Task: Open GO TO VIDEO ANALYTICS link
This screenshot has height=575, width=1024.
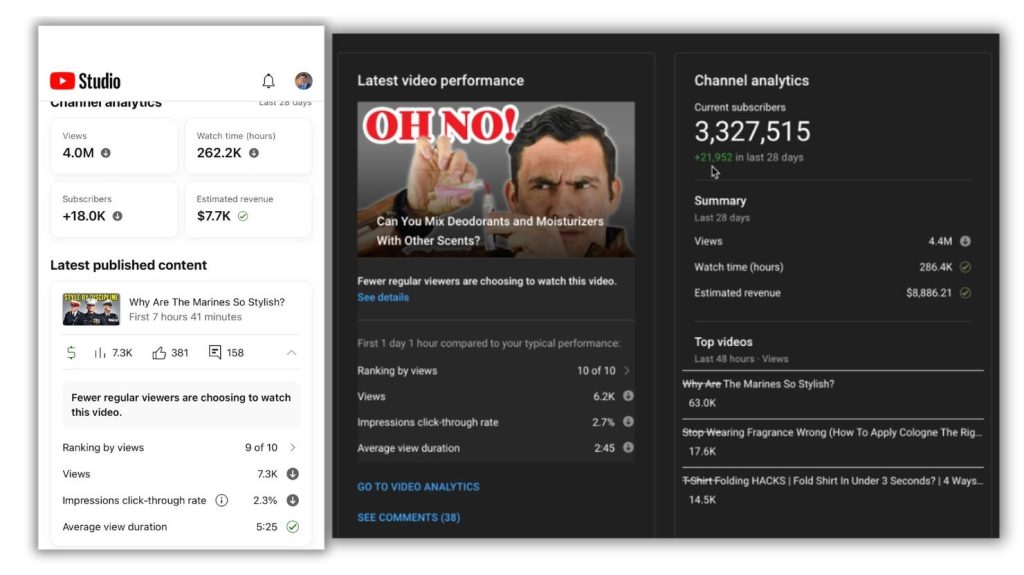Action: [x=418, y=487]
